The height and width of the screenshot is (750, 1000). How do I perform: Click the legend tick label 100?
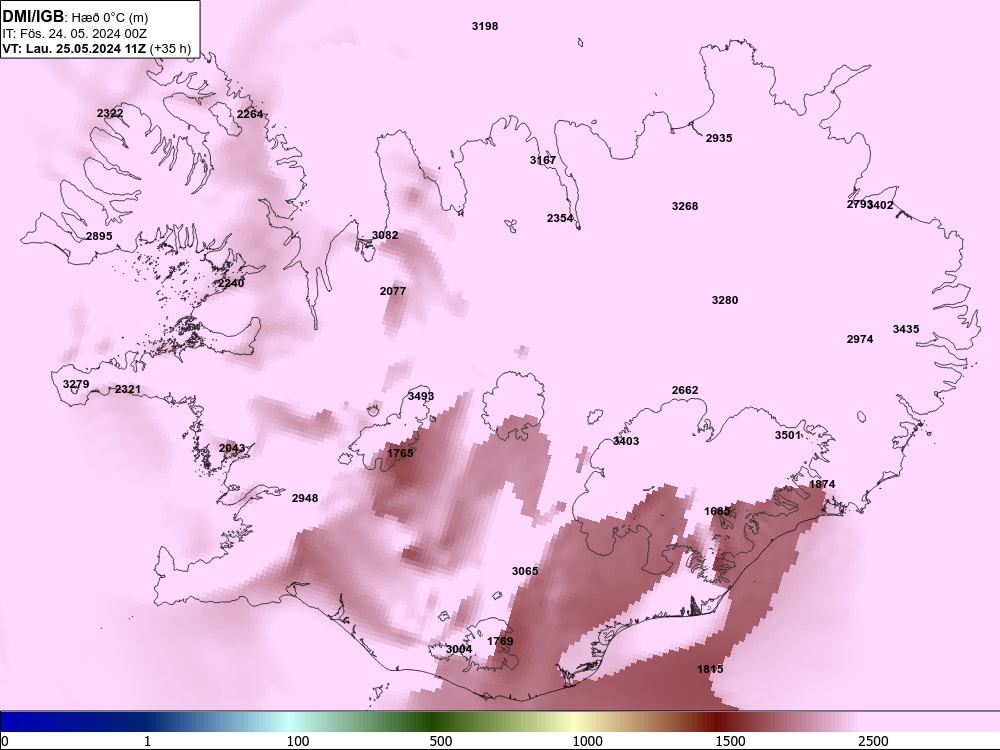click(x=297, y=741)
